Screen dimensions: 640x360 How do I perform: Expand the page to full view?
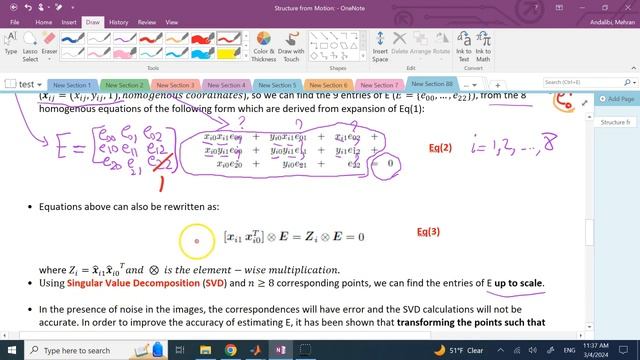click(584, 103)
